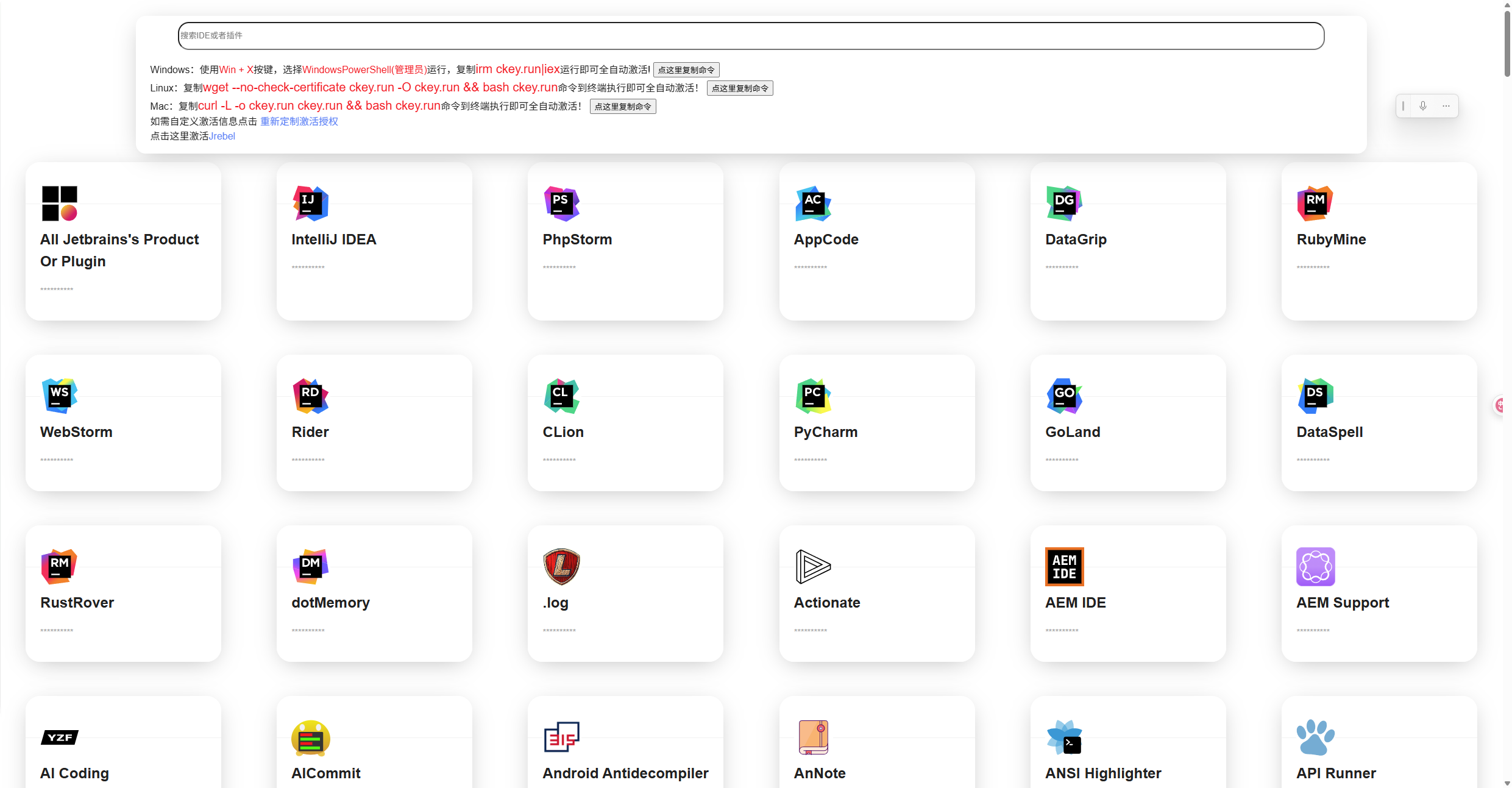
Task: Click the AI Coding title text
Action: point(74,773)
